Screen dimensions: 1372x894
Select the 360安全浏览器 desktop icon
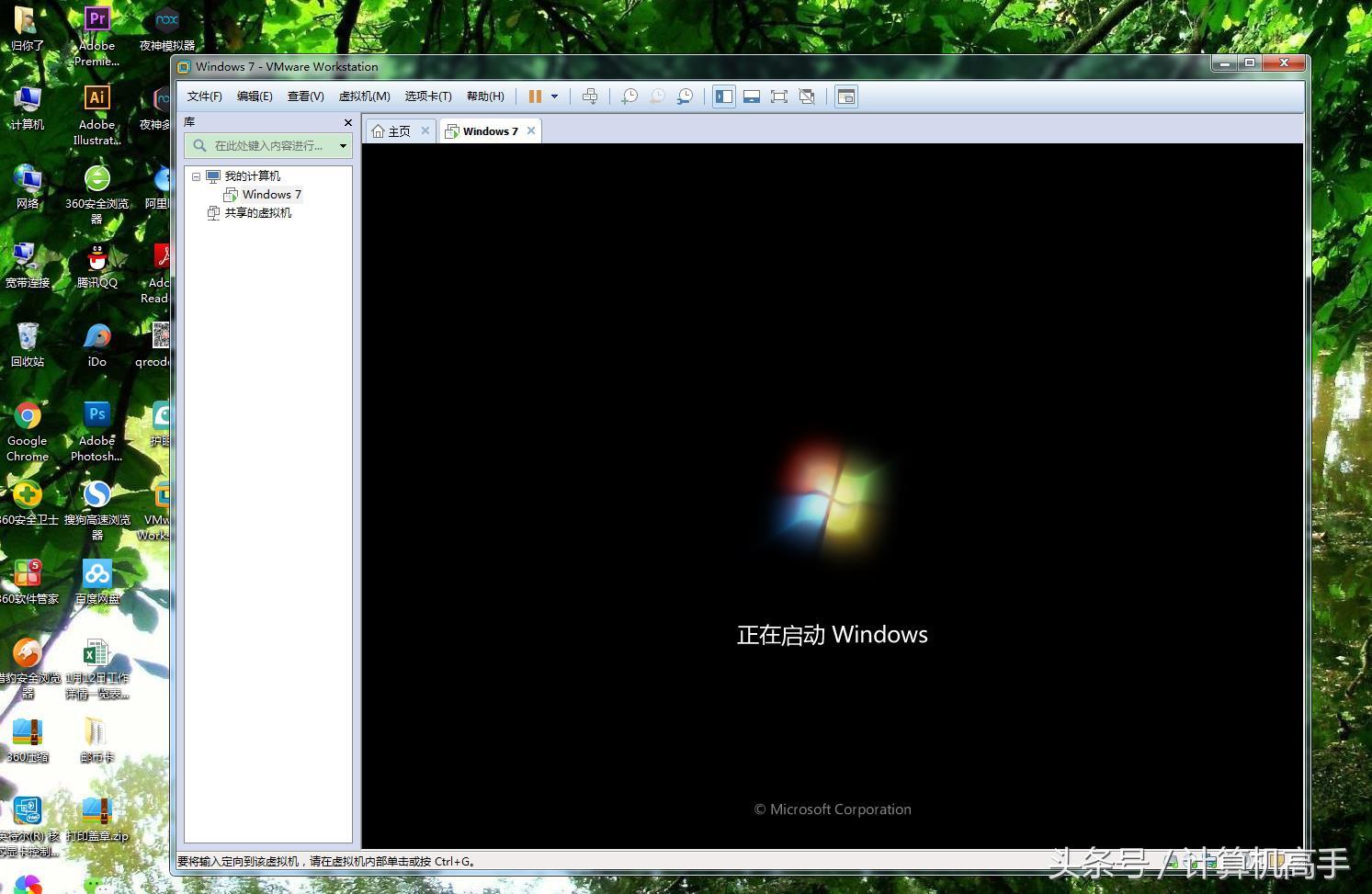click(96, 194)
